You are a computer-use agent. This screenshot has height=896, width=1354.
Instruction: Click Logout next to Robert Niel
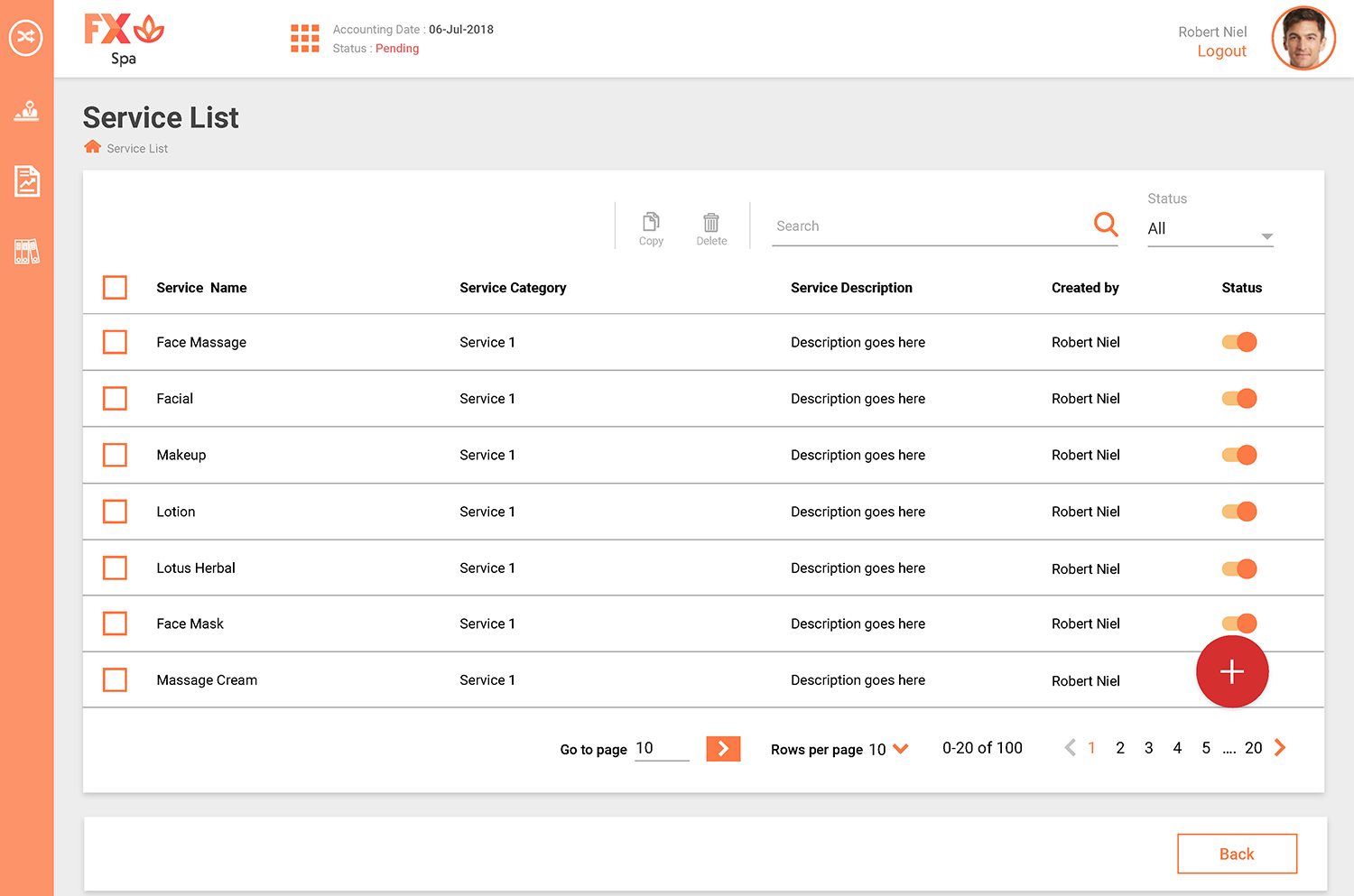point(1221,51)
